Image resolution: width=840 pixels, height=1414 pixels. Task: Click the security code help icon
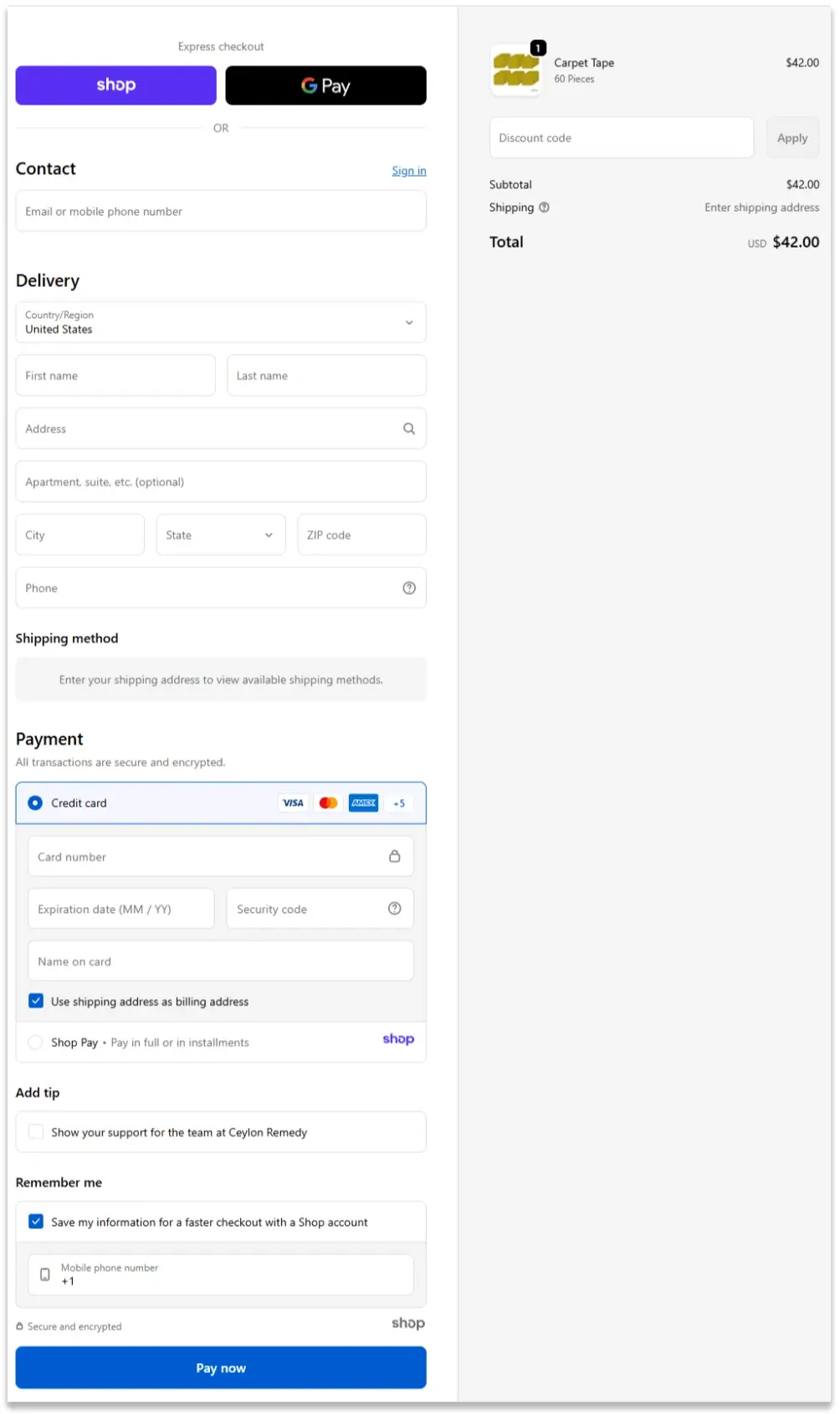(x=394, y=909)
